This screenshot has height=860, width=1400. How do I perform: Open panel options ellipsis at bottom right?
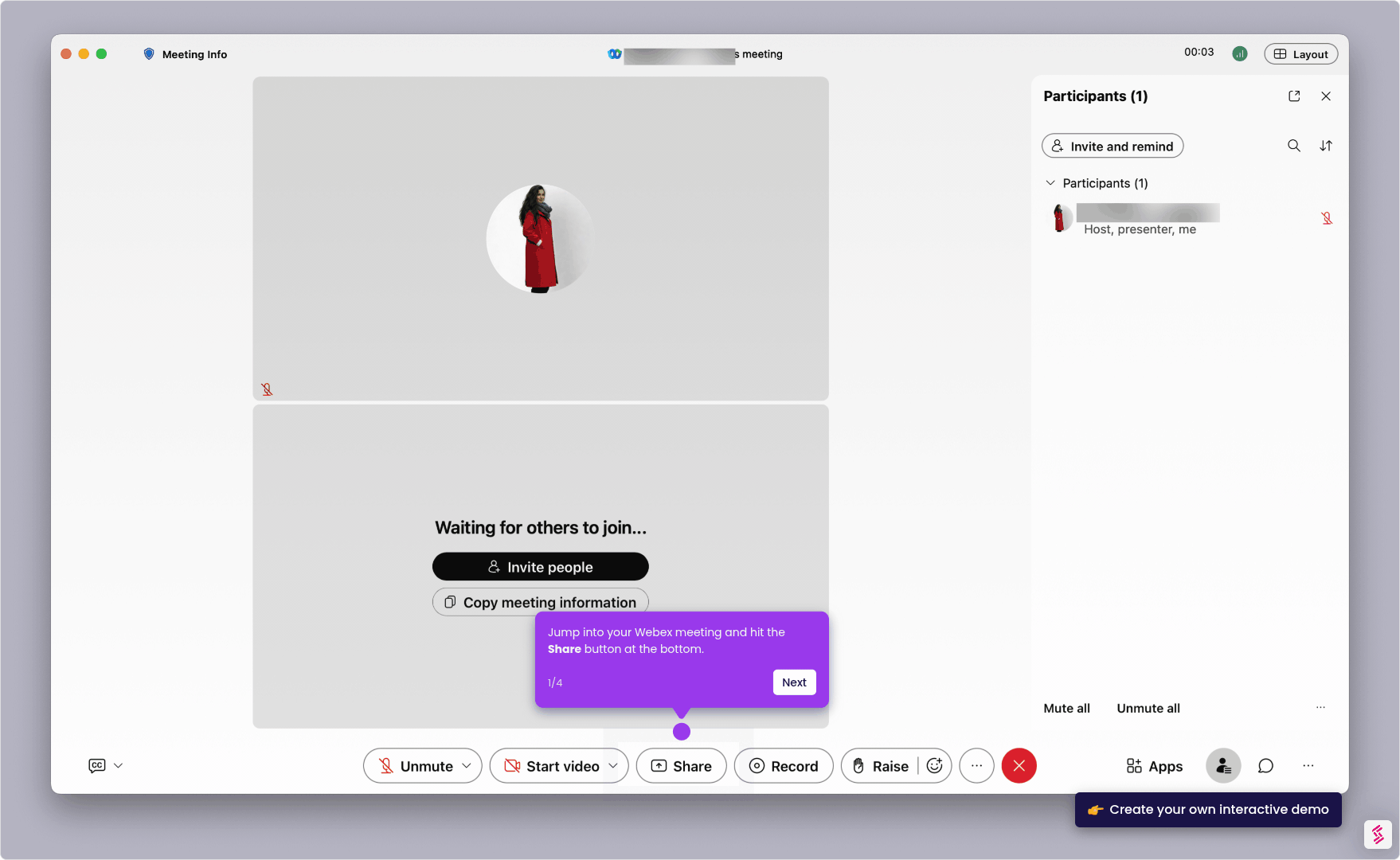click(x=1308, y=766)
